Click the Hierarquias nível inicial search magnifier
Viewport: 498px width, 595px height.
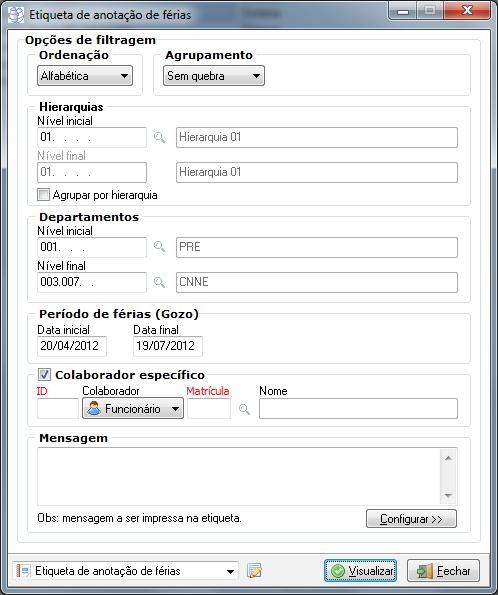coord(159,137)
